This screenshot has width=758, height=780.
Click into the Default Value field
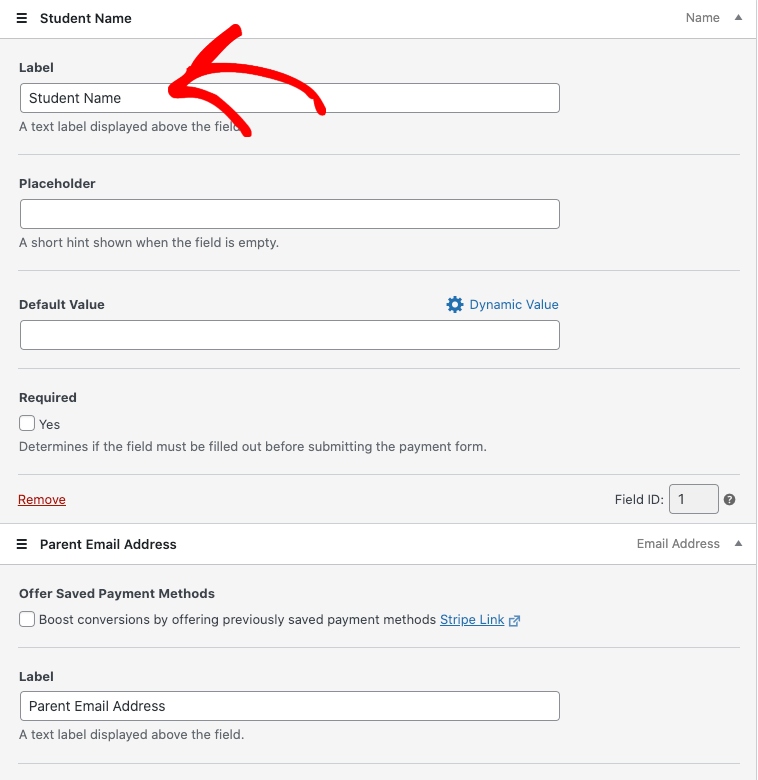click(289, 335)
